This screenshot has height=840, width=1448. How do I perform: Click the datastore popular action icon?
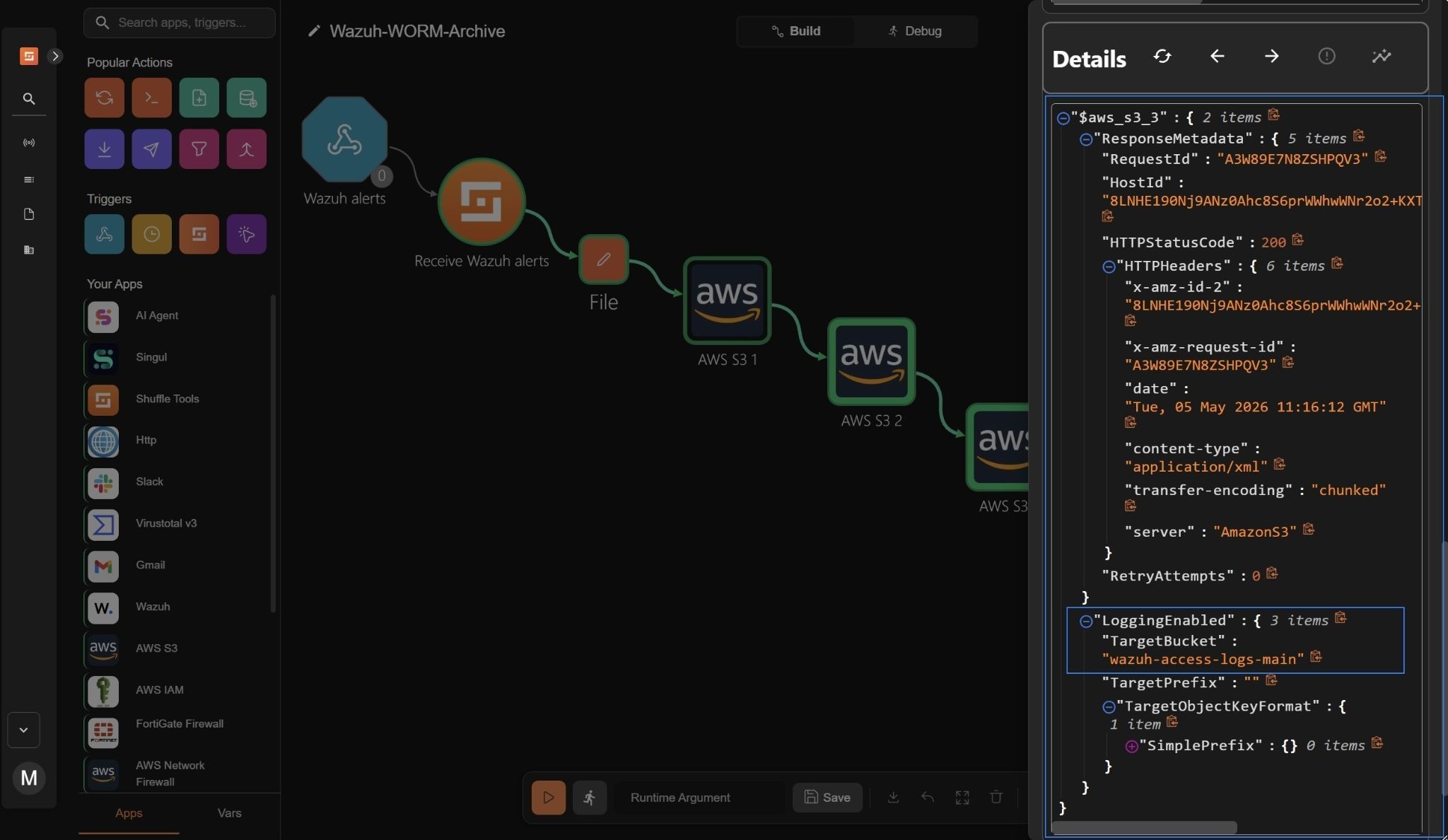246,98
